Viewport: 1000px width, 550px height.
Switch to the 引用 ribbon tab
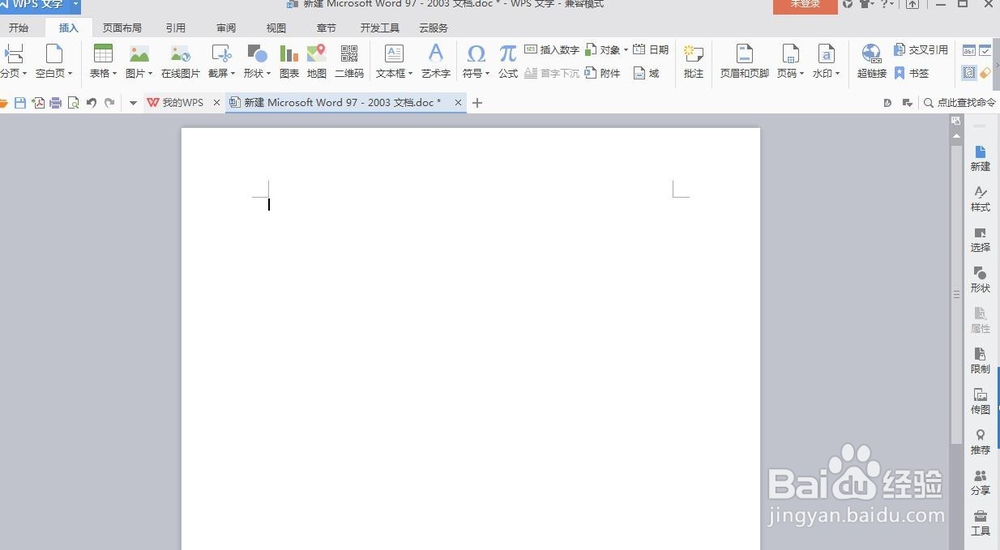(x=175, y=28)
